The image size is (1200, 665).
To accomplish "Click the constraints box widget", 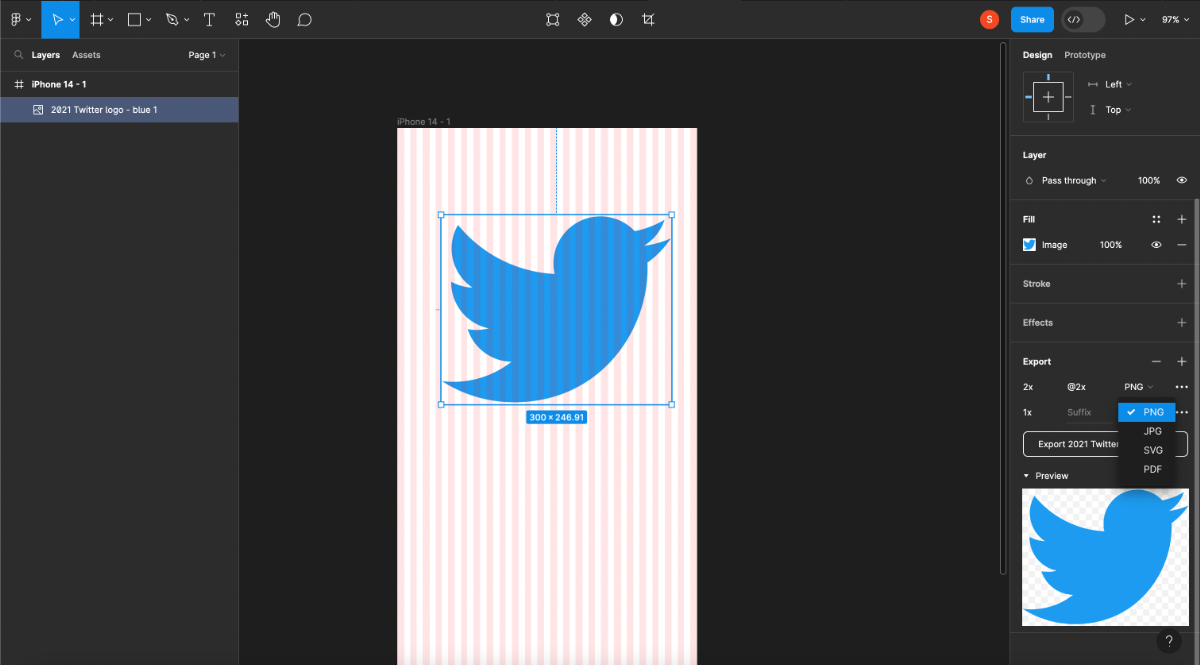I will 1048,97.
